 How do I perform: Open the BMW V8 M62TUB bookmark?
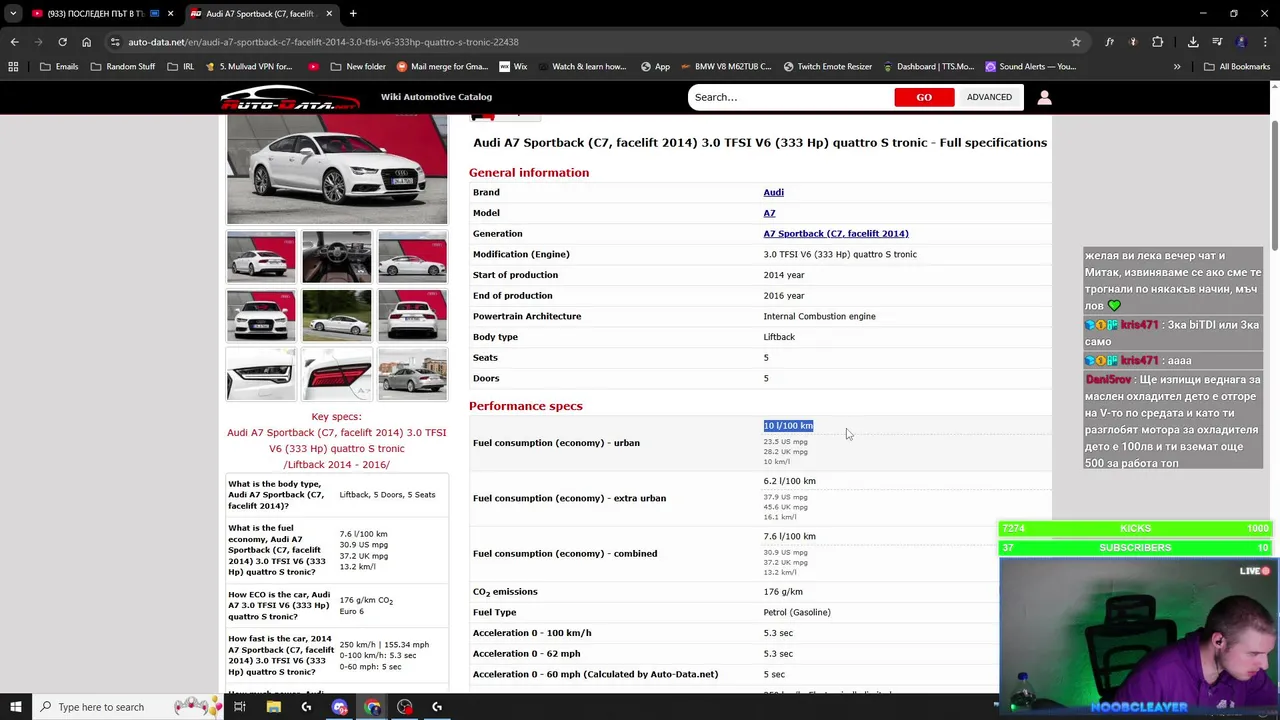coord(726,67)
